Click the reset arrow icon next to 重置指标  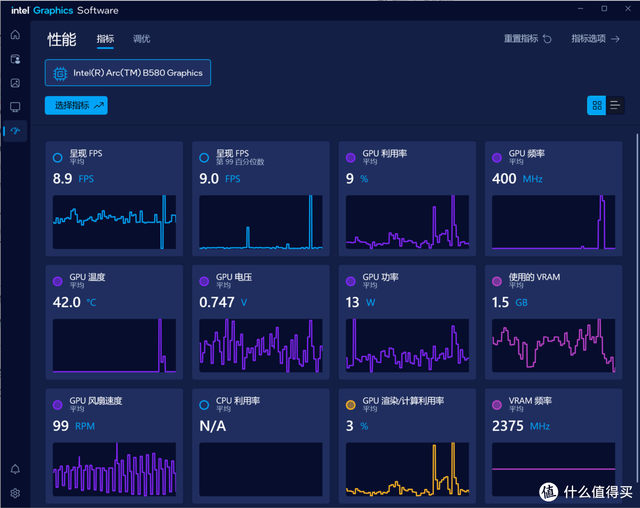[x=547, y=39]
